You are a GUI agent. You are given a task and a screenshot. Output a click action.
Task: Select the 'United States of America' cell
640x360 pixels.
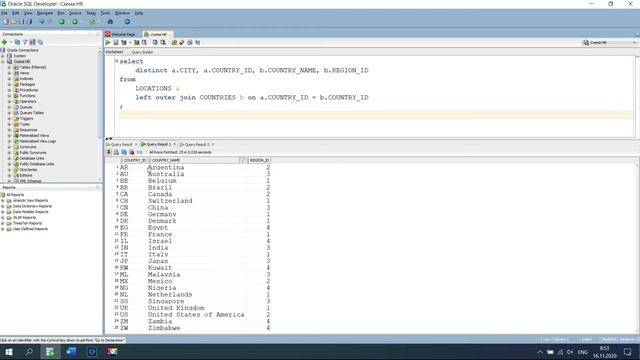(196, 315)
